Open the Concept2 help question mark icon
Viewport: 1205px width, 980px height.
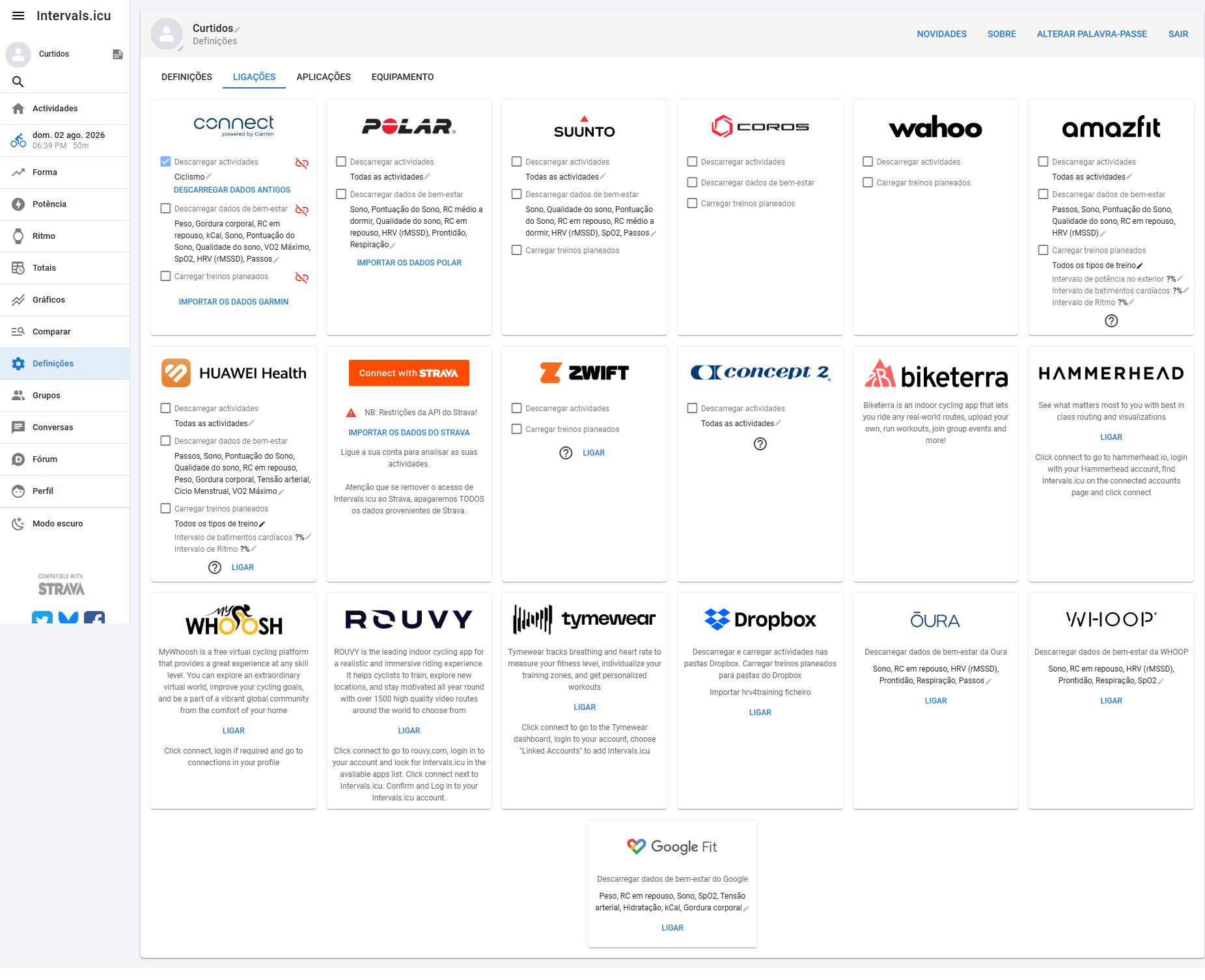(760, 444)
